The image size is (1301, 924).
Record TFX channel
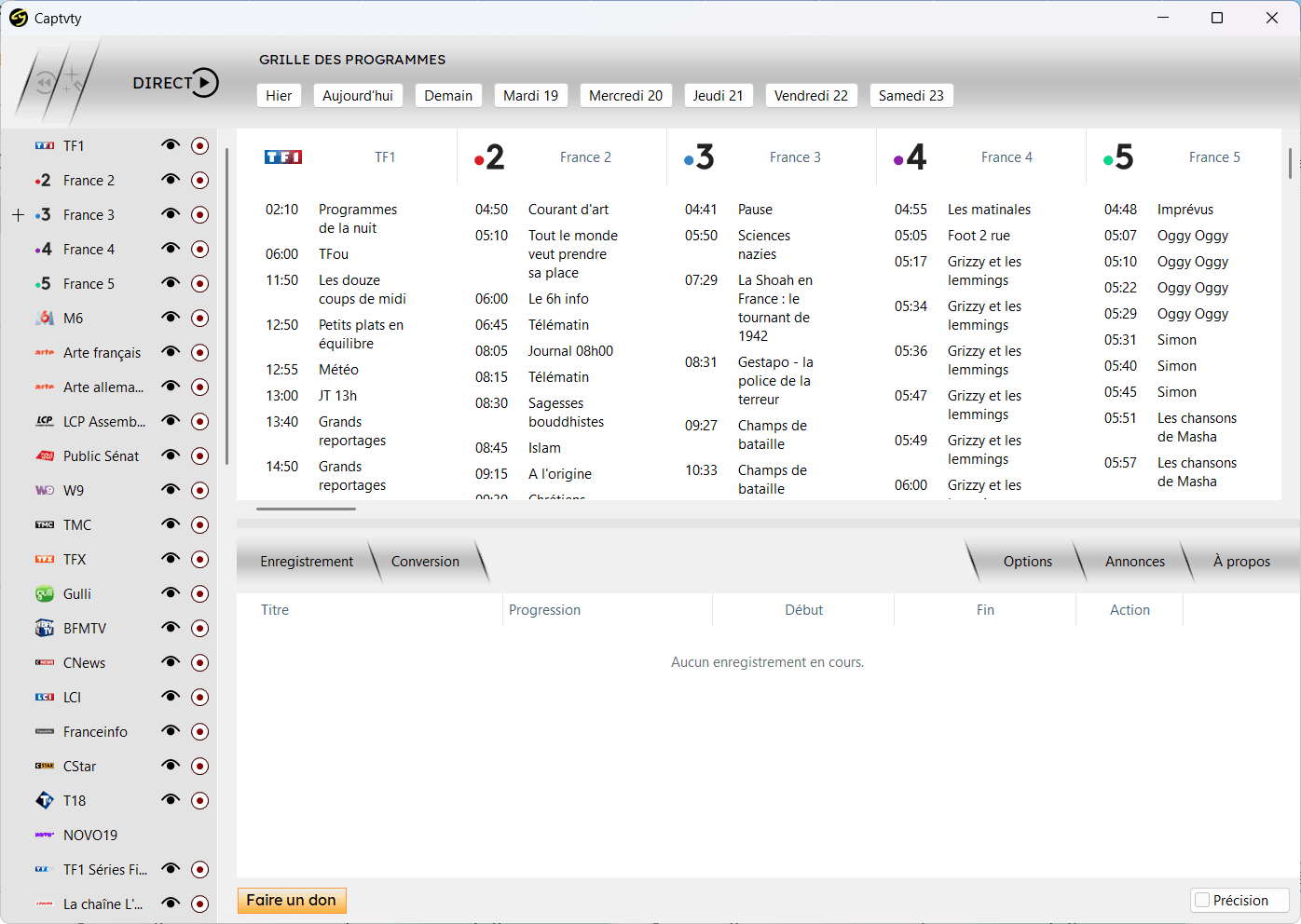click(199, 559)
